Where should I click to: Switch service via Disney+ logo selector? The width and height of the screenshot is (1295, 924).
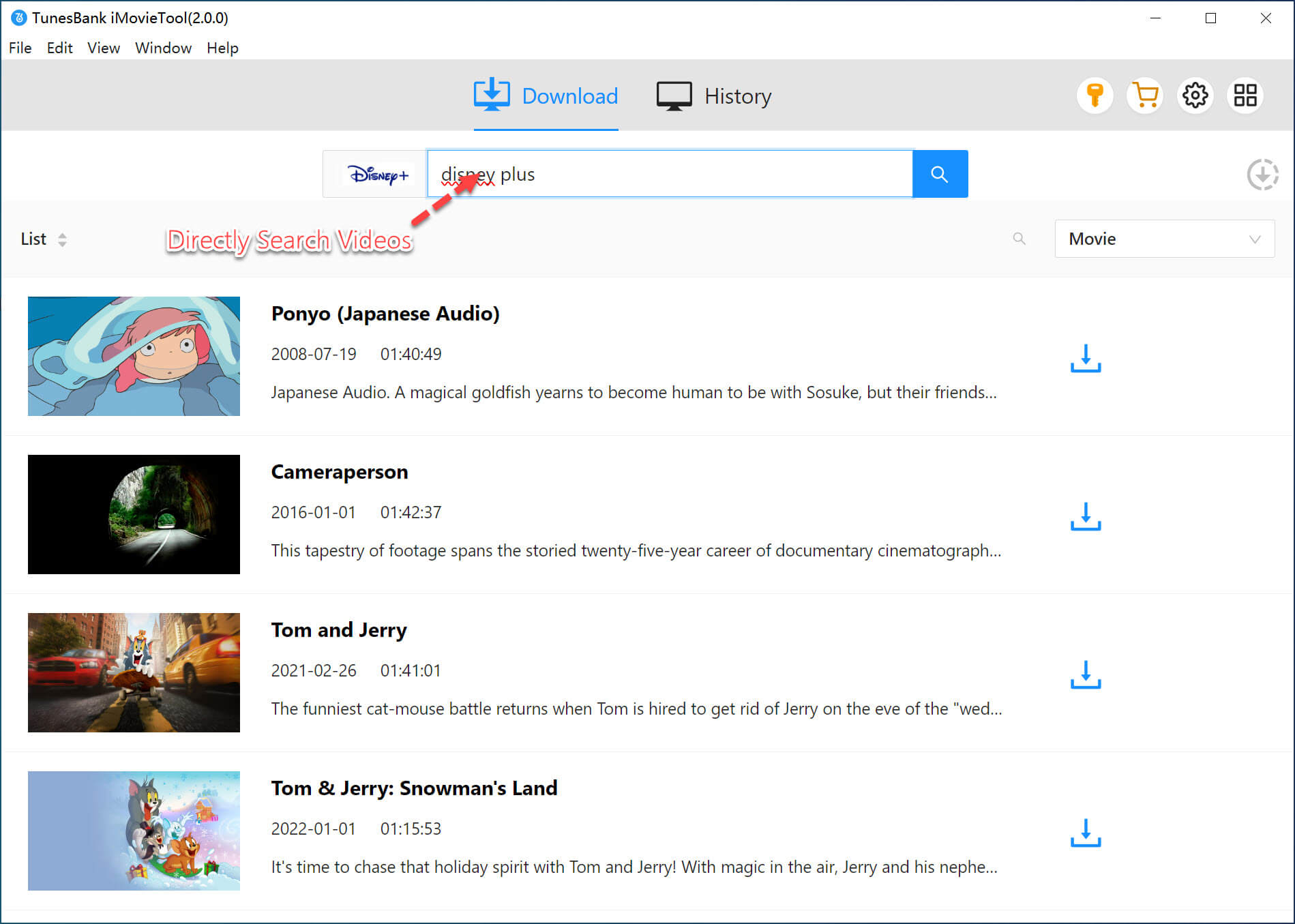[378, 175]
